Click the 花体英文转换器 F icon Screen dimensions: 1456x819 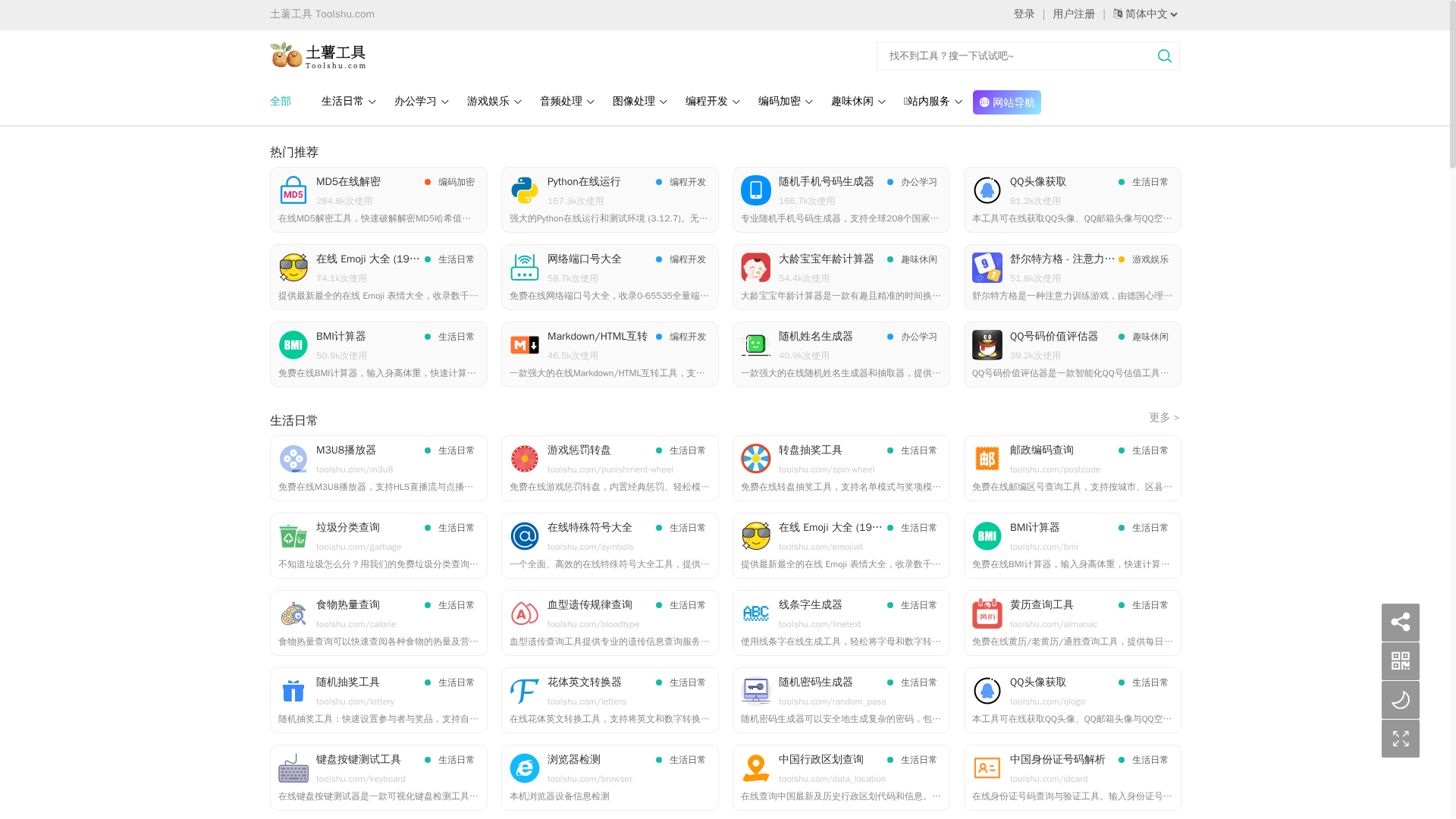[525, 691]
